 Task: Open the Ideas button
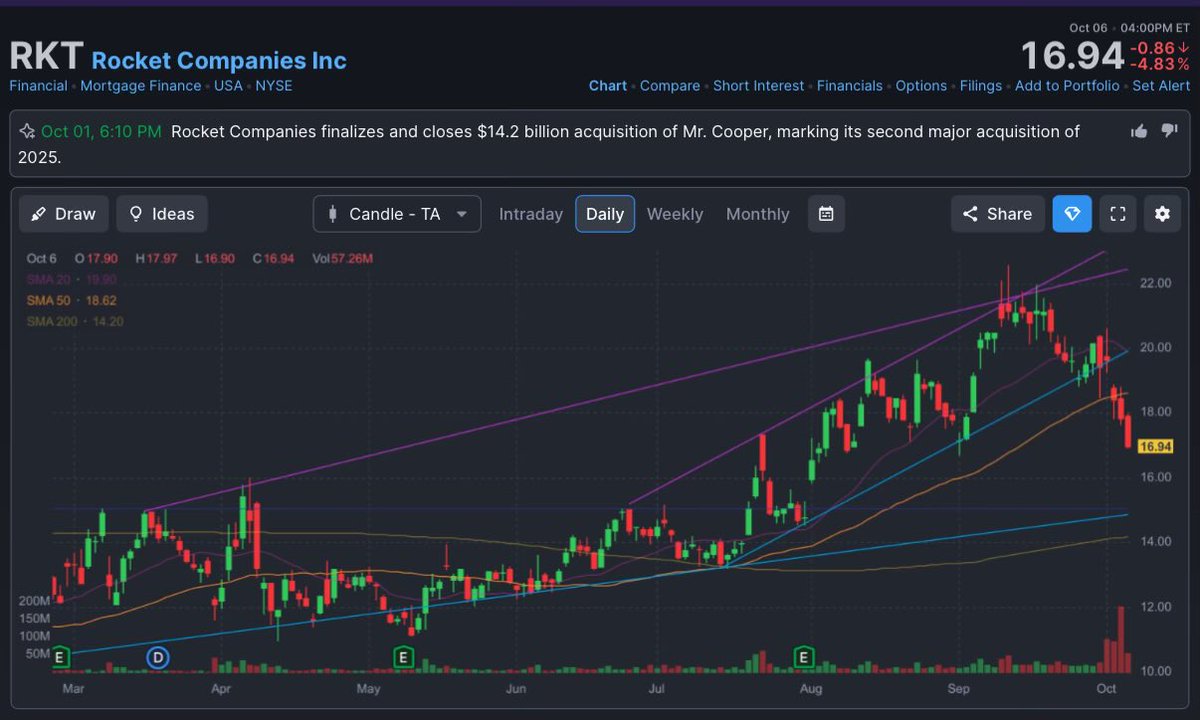[x=162, y=214]
